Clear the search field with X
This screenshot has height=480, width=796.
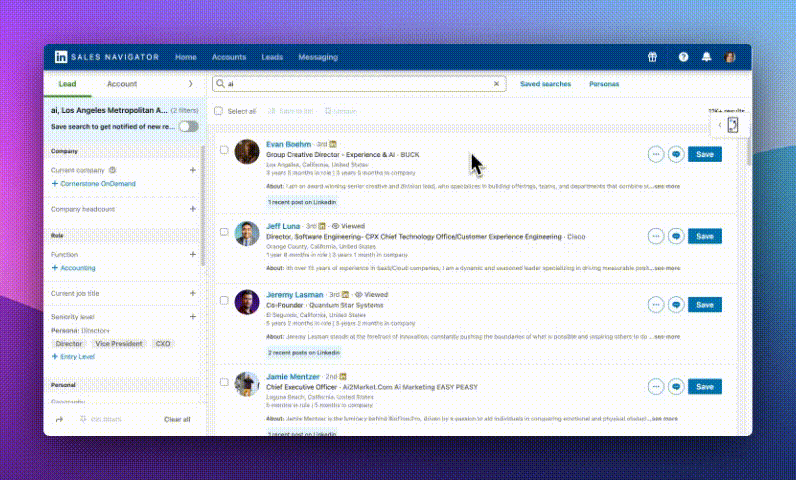pos(496,84)
